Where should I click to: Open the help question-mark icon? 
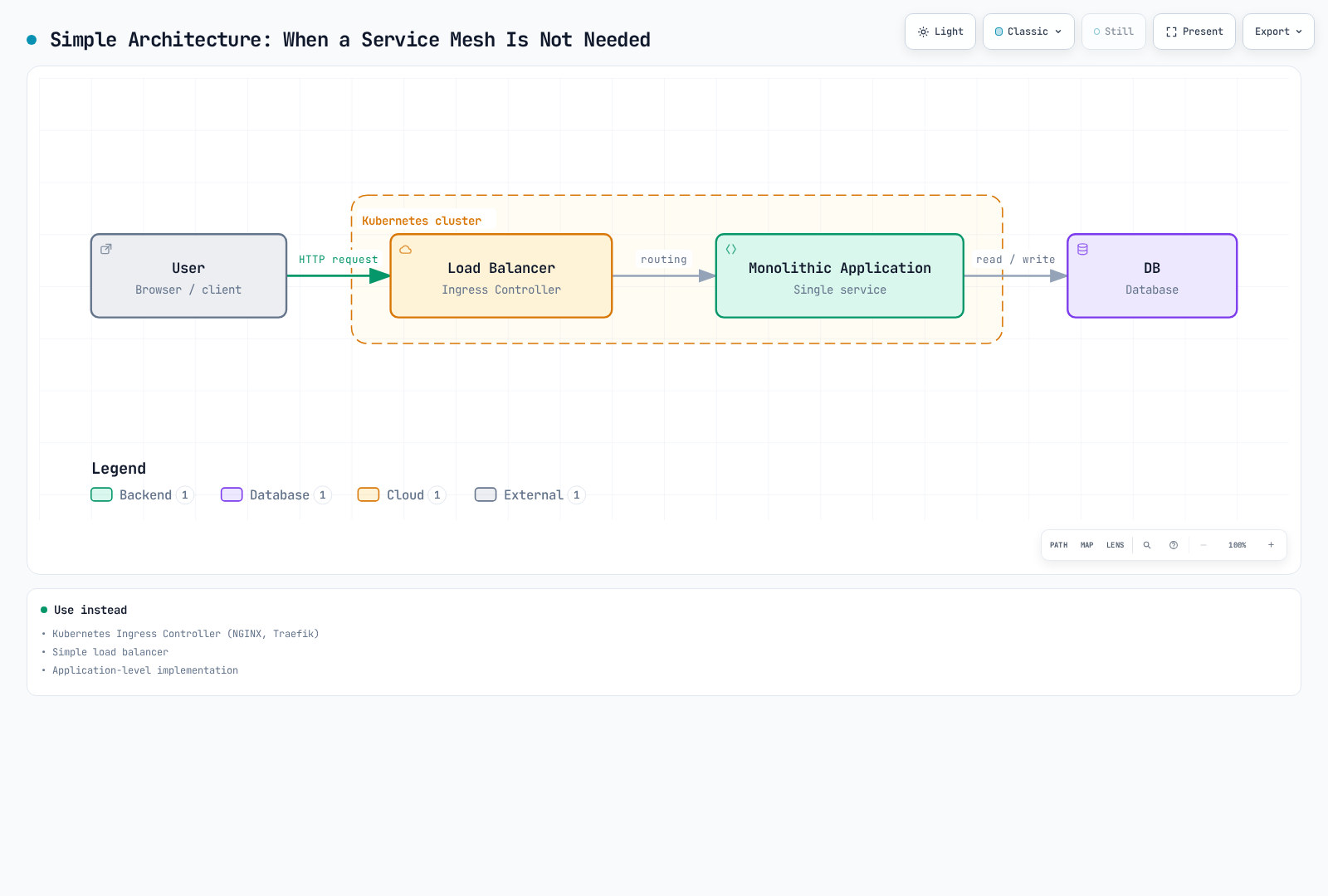pos(1174,545)
